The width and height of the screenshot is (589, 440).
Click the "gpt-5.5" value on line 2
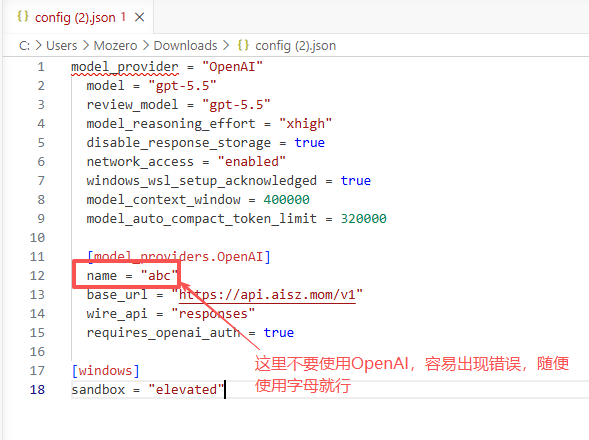[x=182, y=86]
